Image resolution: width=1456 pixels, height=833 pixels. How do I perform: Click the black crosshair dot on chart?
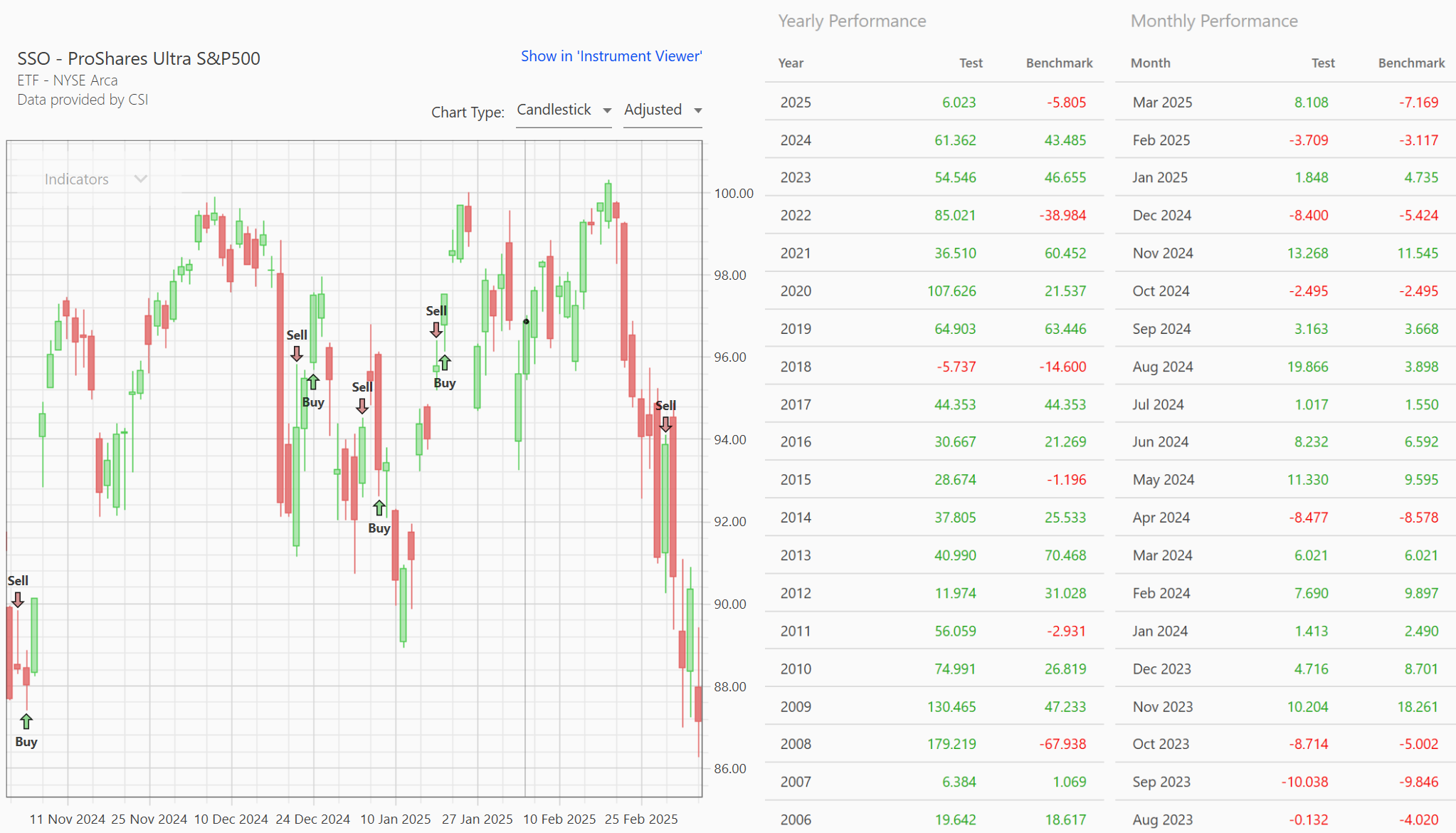527,322
